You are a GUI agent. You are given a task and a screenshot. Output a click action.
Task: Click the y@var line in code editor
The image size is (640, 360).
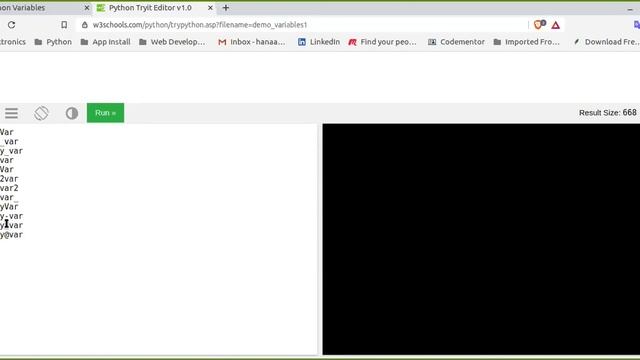[11, 235]
